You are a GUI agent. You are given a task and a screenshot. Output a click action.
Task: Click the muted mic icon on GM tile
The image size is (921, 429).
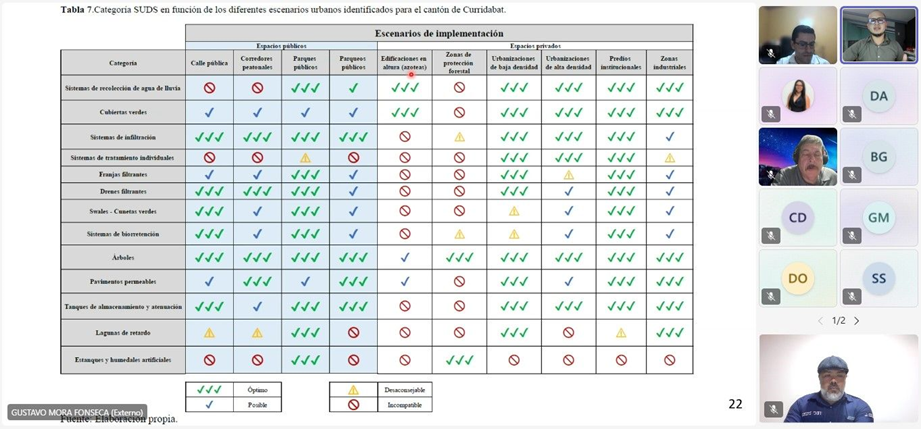[x=851, y=236]
